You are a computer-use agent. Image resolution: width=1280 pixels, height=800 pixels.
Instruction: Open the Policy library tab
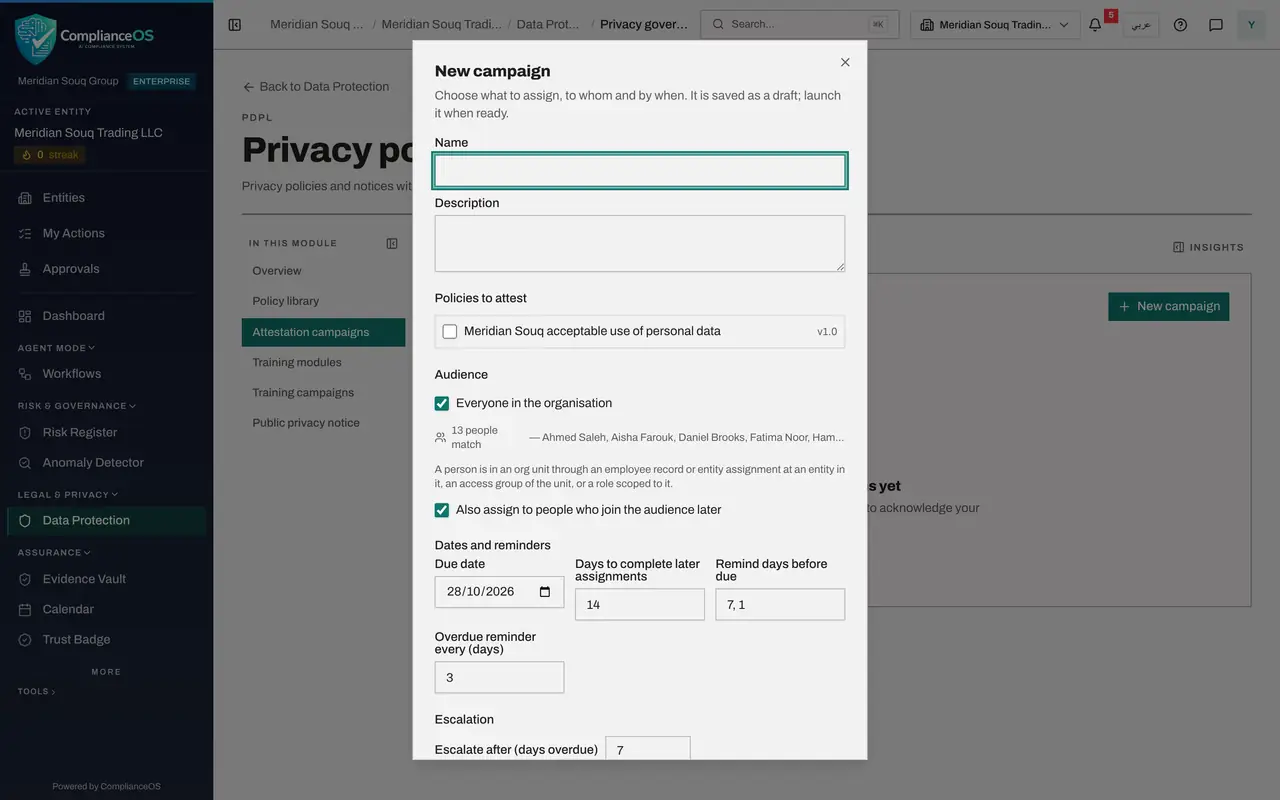323,301
